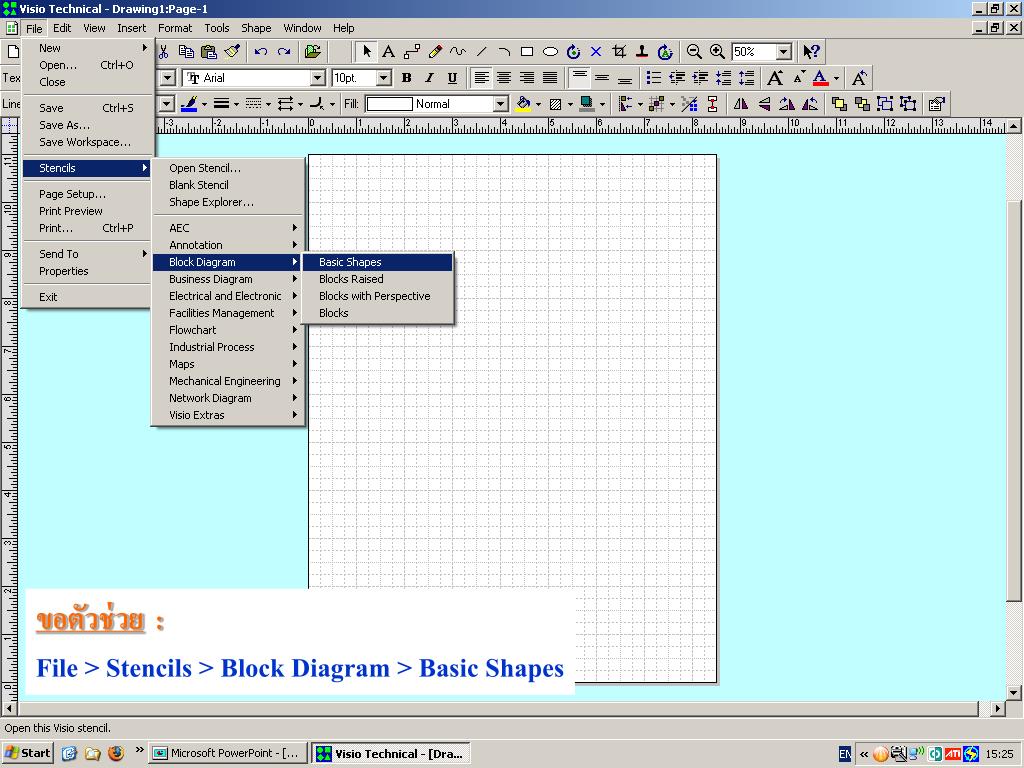Click the Redo arrow
The image size is (1024, 768).
tap(284, 52)
